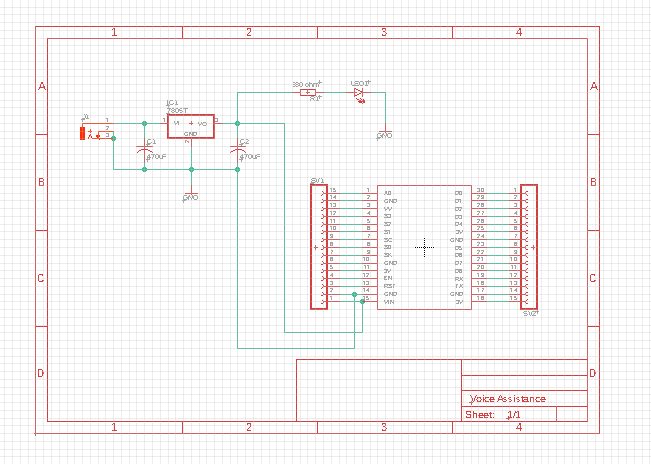Click pin number 30 next to D0
This screenshot has height=464, width=651.
pyautogui.click(x=480, y=190)
